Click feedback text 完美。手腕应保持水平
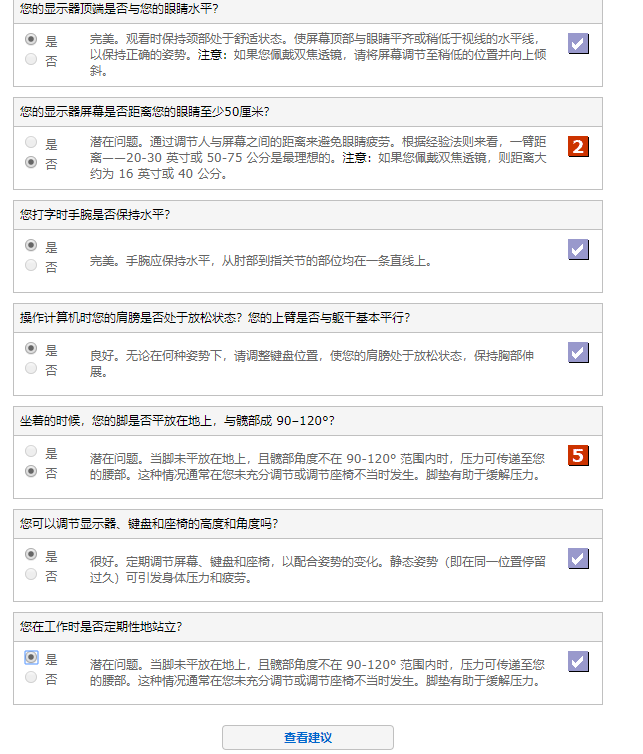The image size is (643, 754). click(x=261, y=261)
